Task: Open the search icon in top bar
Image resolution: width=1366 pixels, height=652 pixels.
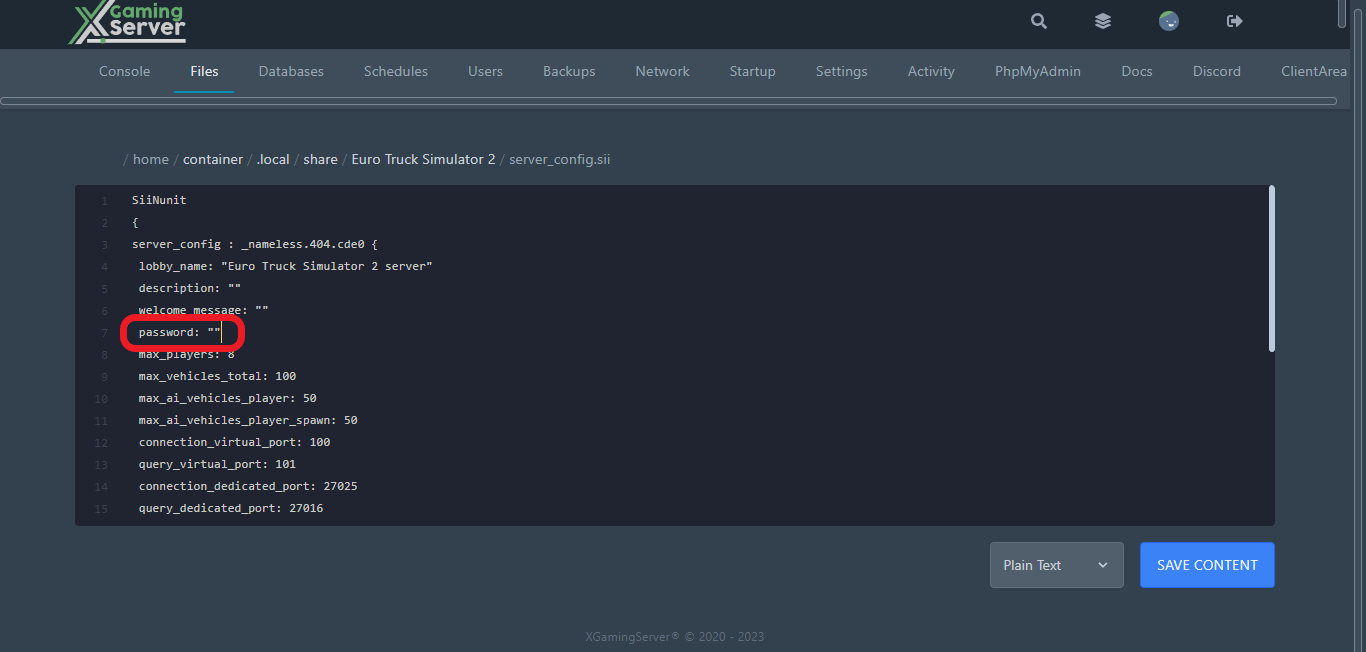Action: pos(1038,21)
